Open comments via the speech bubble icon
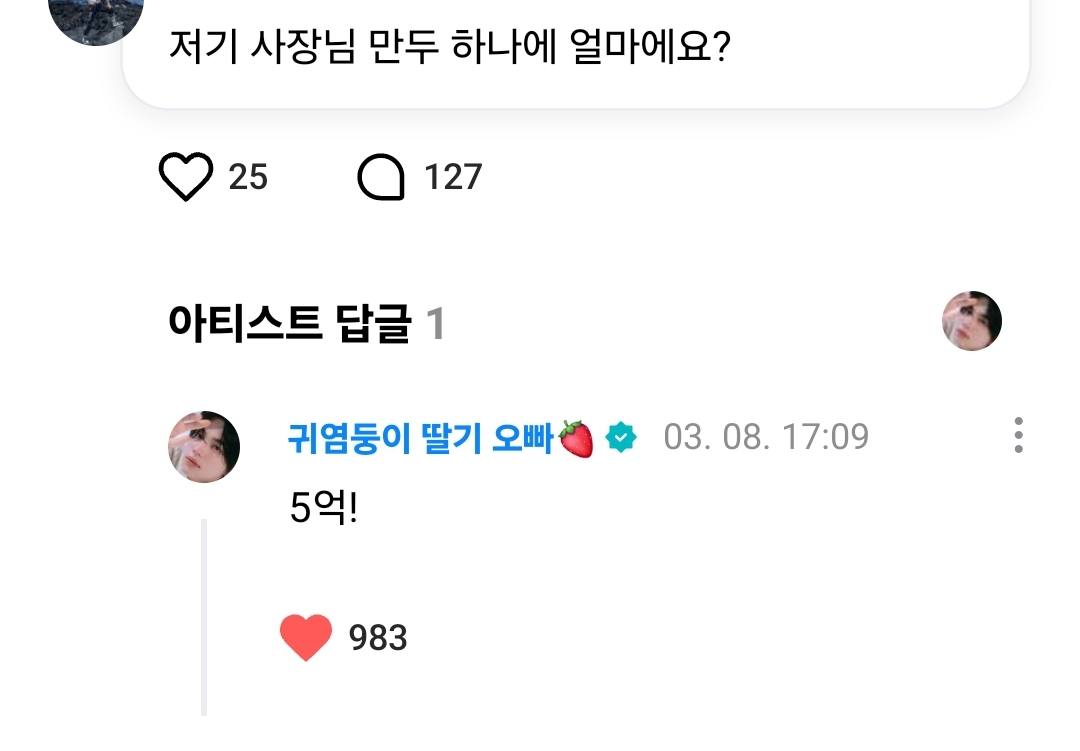Viewport: 1080px width, 751px height. click(381, 178)
